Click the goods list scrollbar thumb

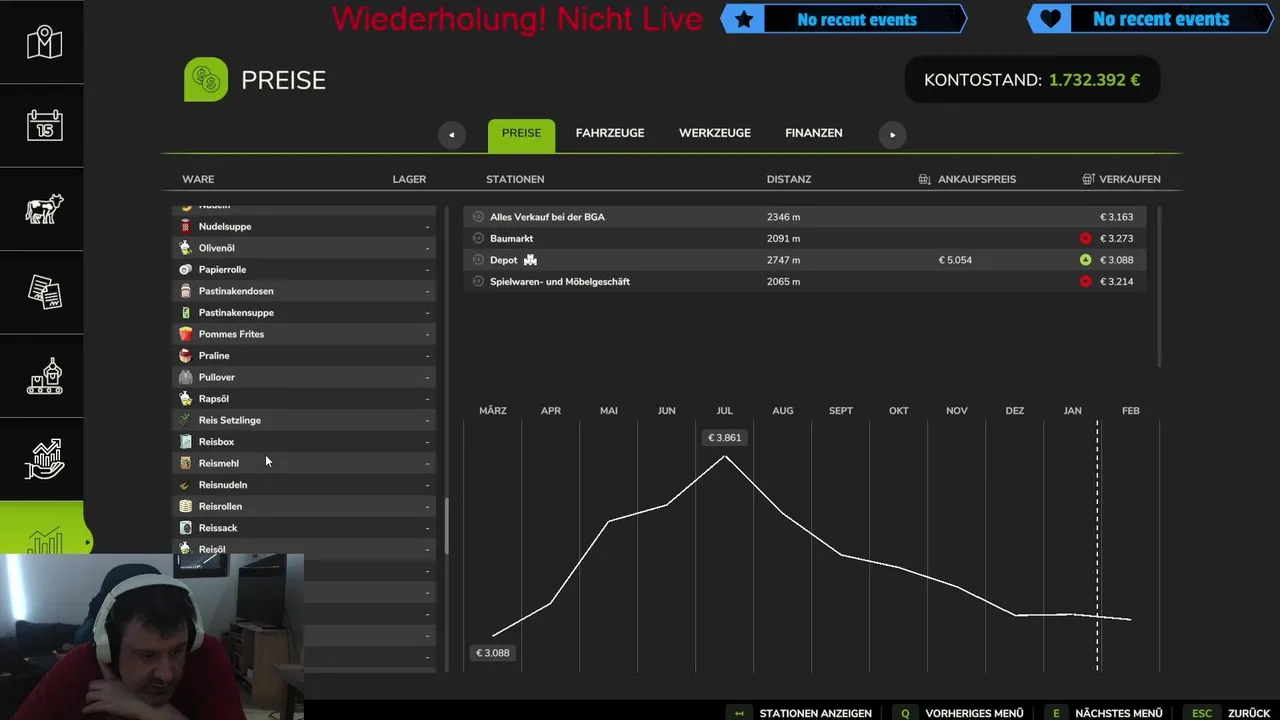click(x=446, y=526)
